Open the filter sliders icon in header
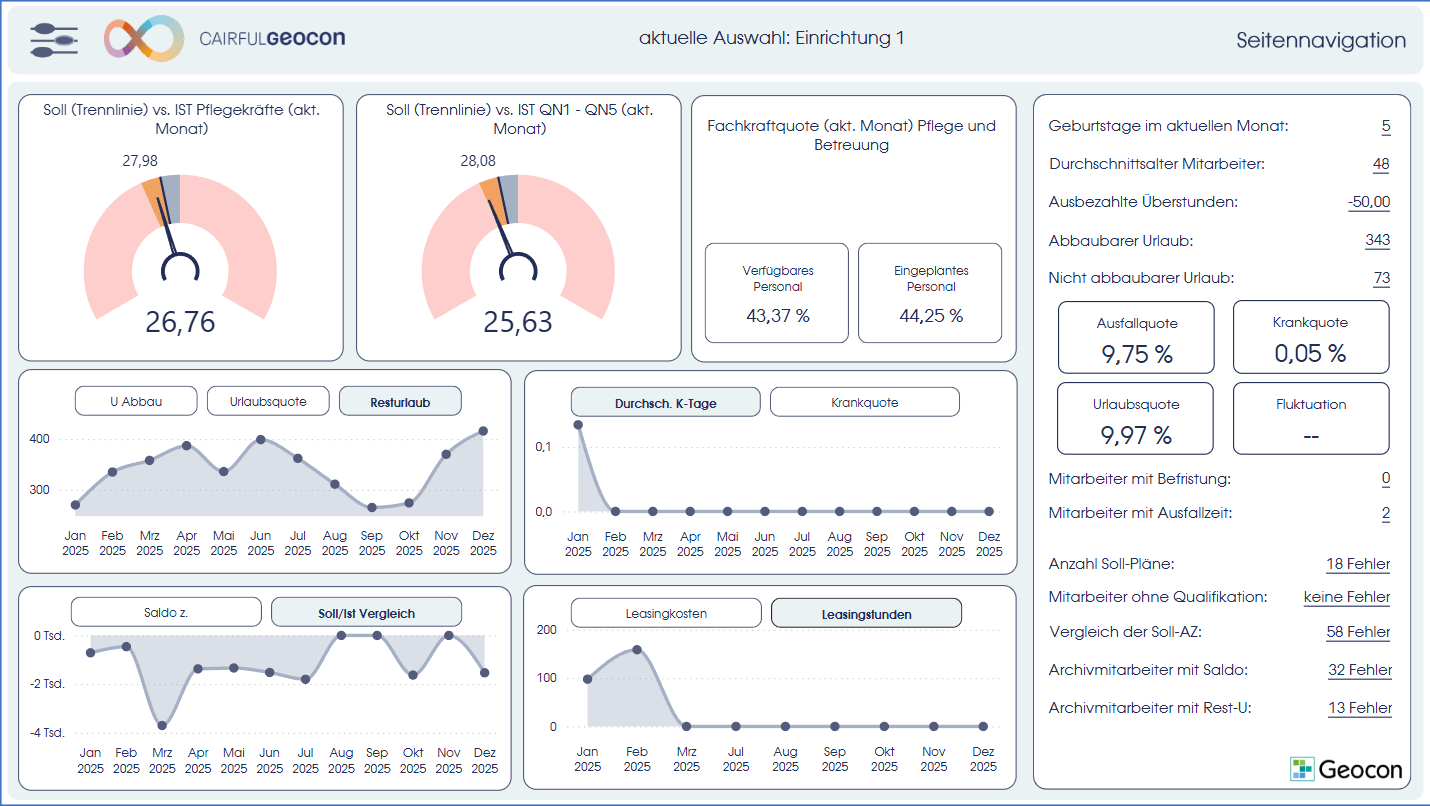This screenshot has width=1430, height=806. (53, 40)
